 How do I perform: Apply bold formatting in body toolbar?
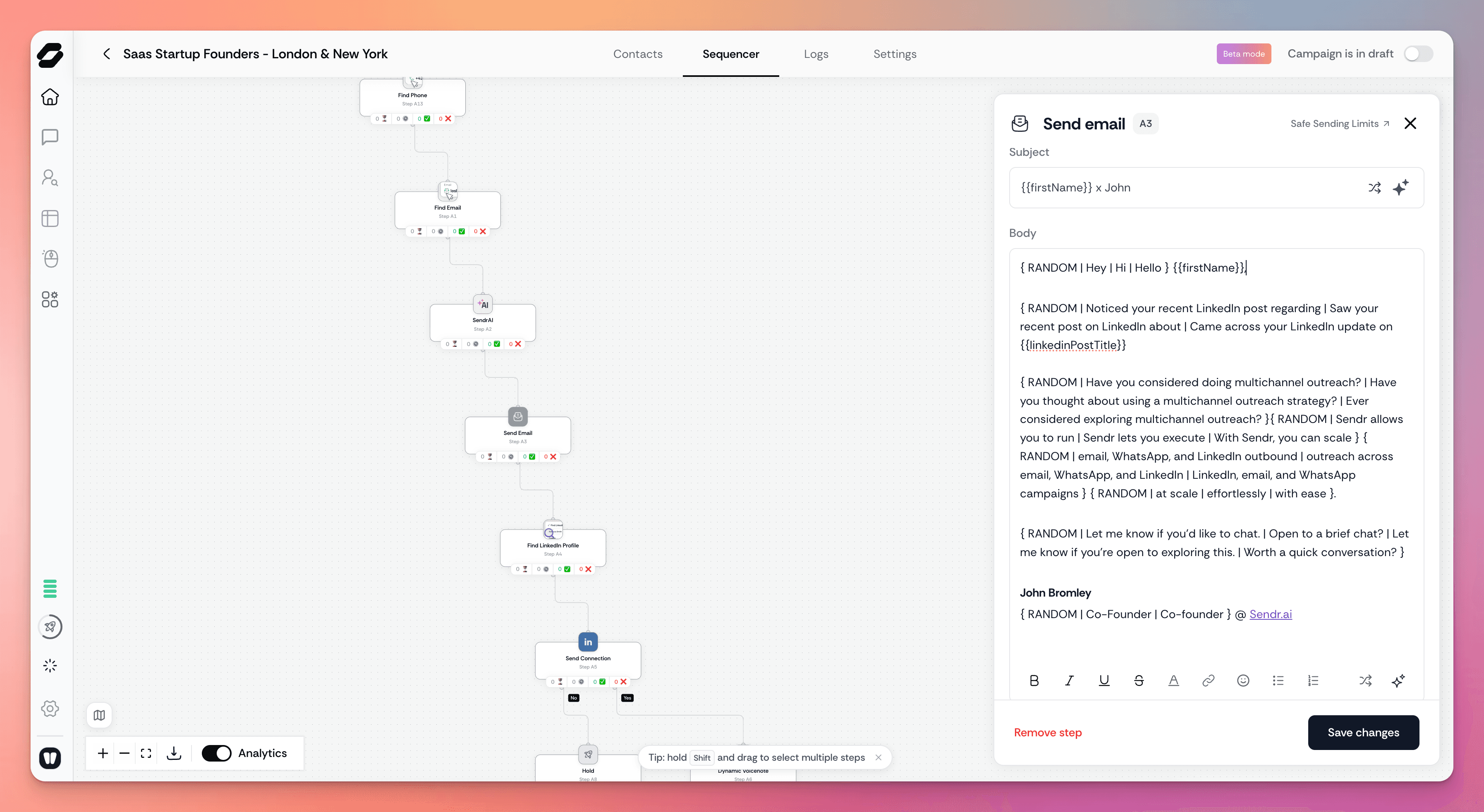1034,681
